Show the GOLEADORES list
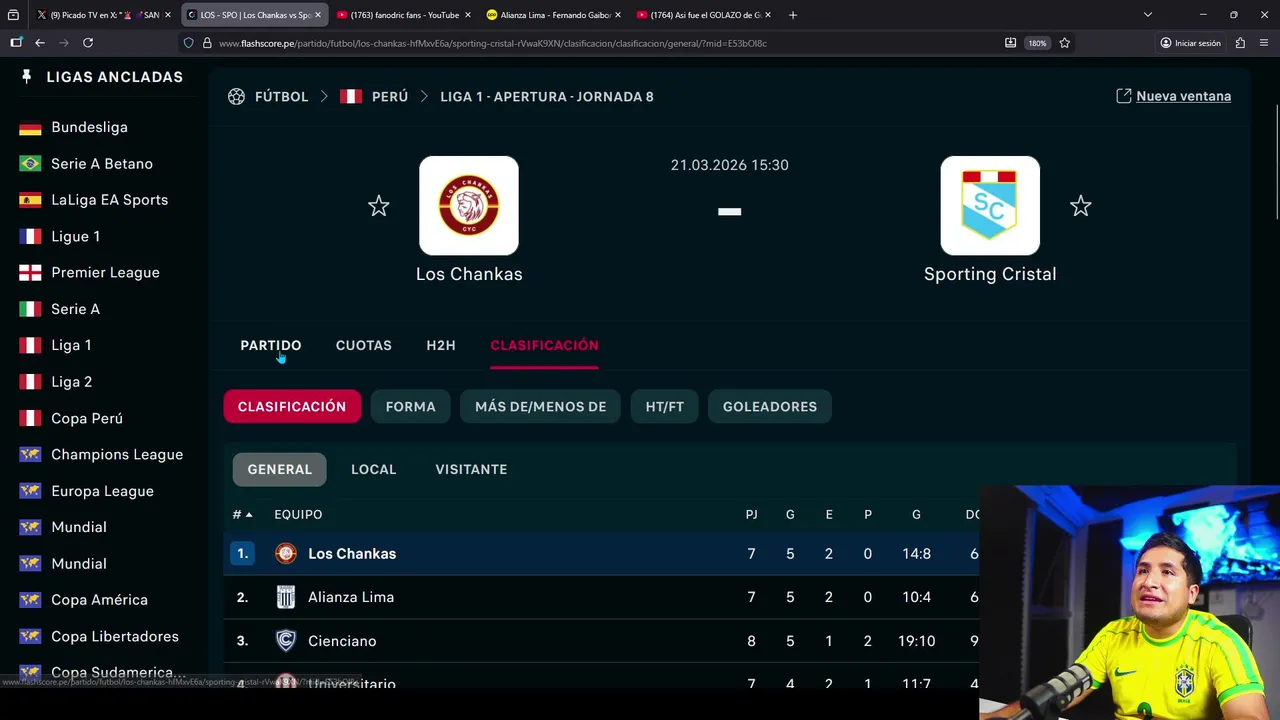The width and height of the screenshot is (1280, 720). click(x=770, y=407)
